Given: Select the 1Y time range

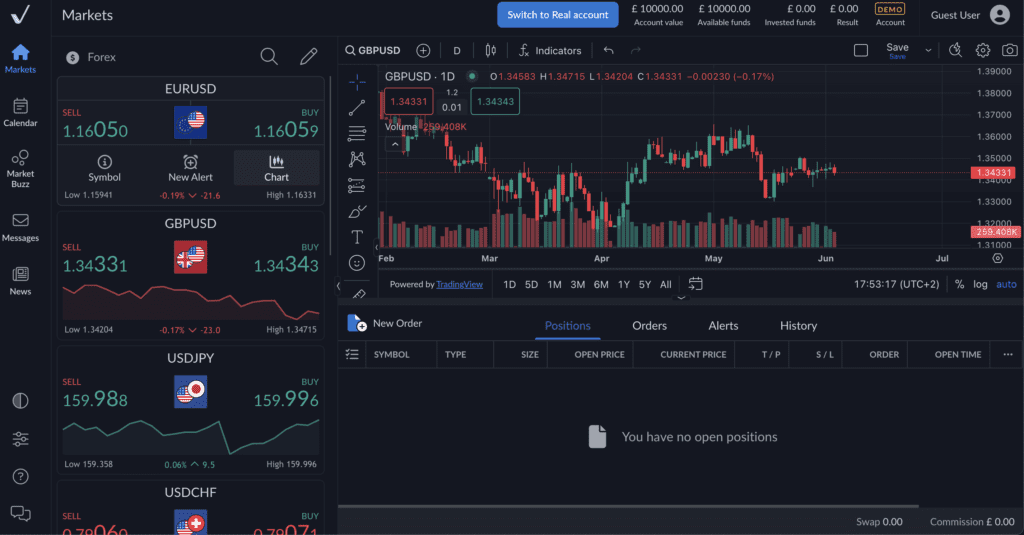Looking at the screenshot, I should (624, 284).
